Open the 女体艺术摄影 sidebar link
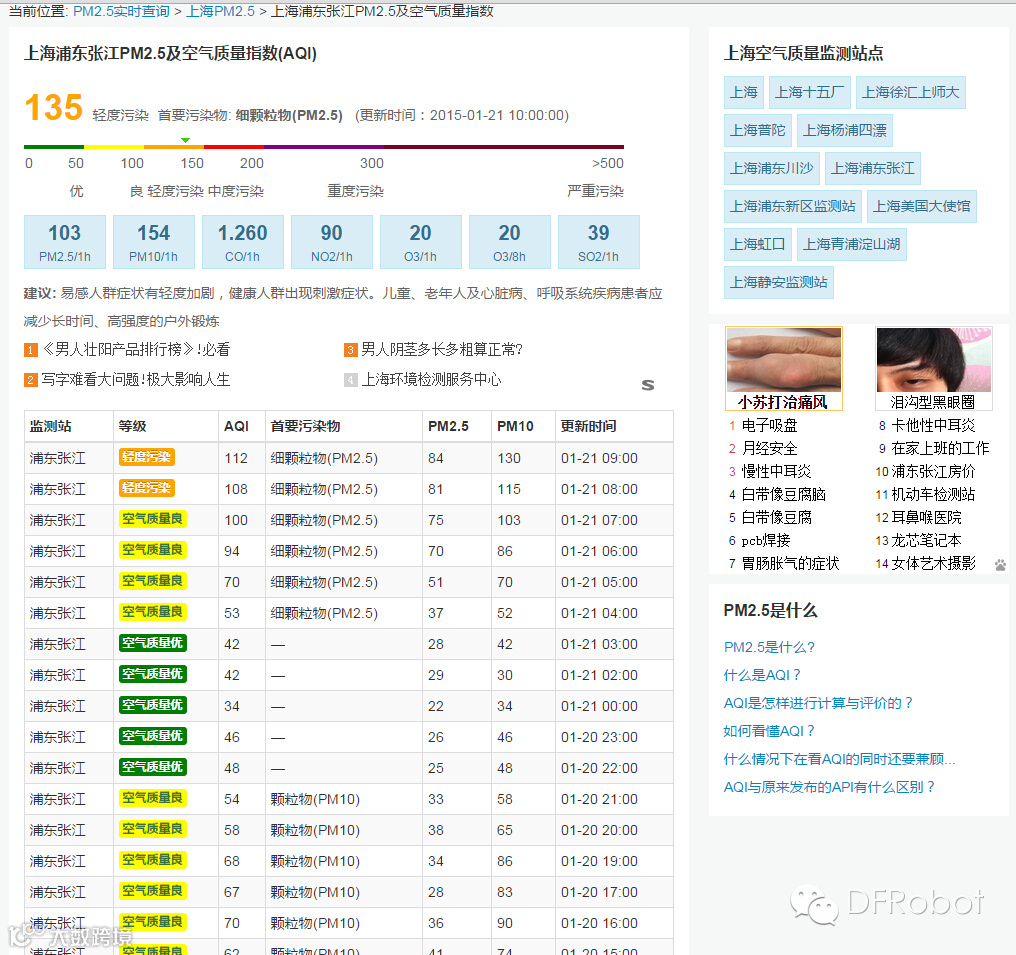 click(x=933, y=564)
